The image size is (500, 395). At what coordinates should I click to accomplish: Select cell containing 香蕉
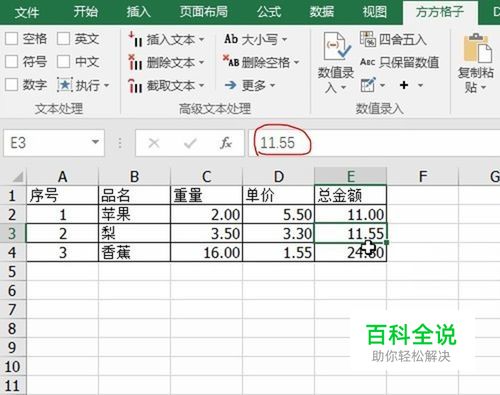pos(134,252)
